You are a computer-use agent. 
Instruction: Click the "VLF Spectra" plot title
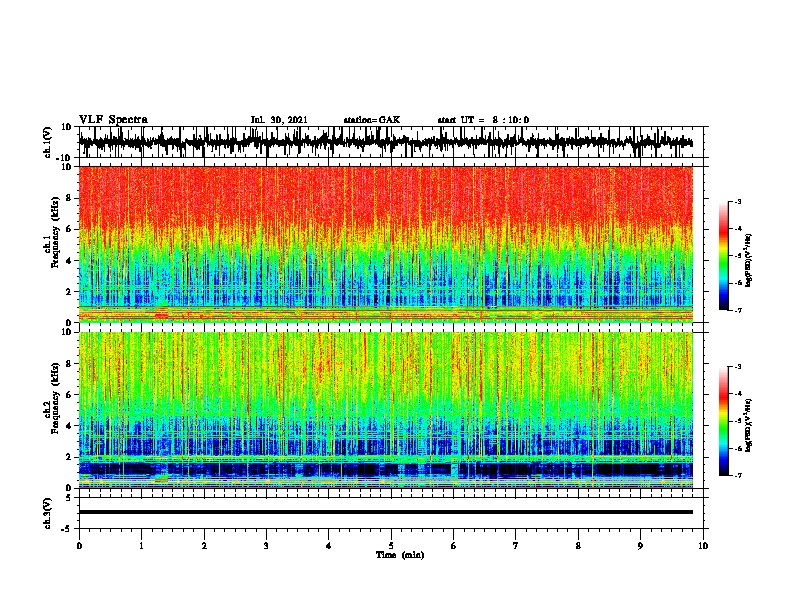click(113, 120)
